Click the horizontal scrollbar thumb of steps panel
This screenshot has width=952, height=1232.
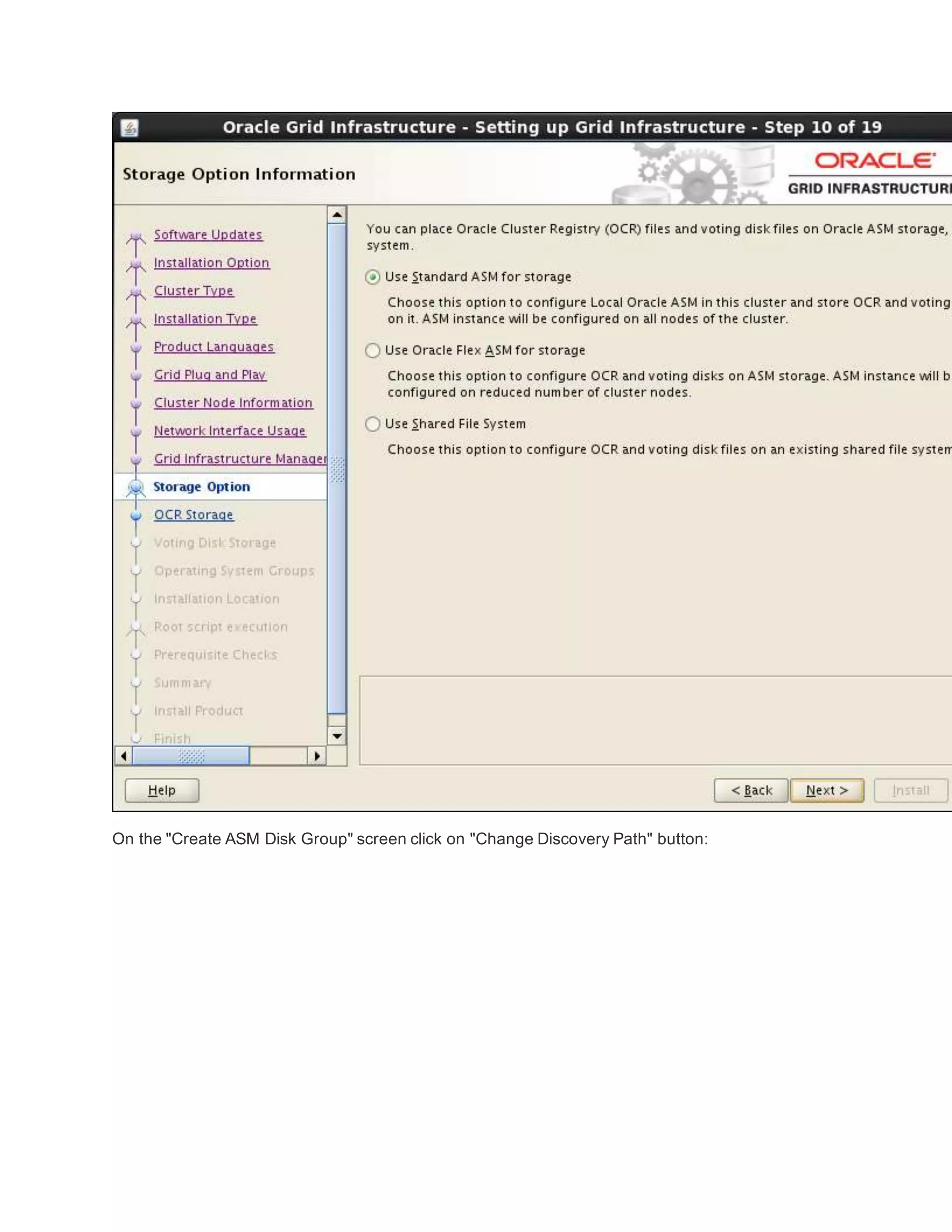191,756
